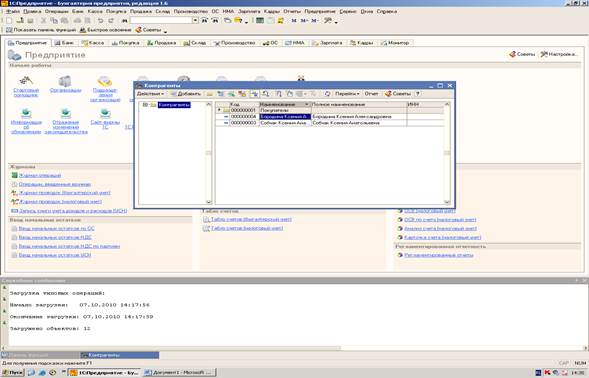Select row with code 000000003 Собчак
This screenshot has width=589, height=378.
pos(331,123)
